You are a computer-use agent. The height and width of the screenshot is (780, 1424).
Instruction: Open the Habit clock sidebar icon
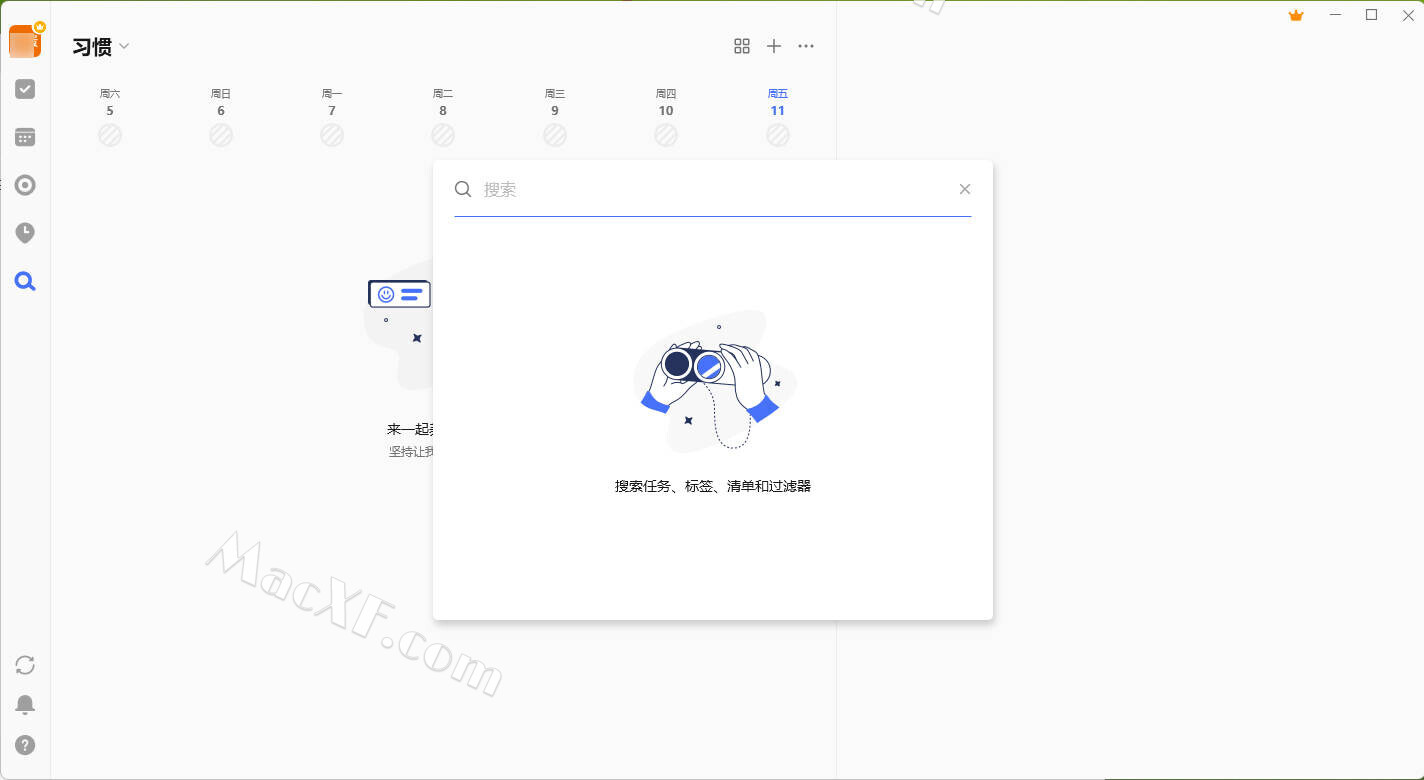click(x=25, y=233)
